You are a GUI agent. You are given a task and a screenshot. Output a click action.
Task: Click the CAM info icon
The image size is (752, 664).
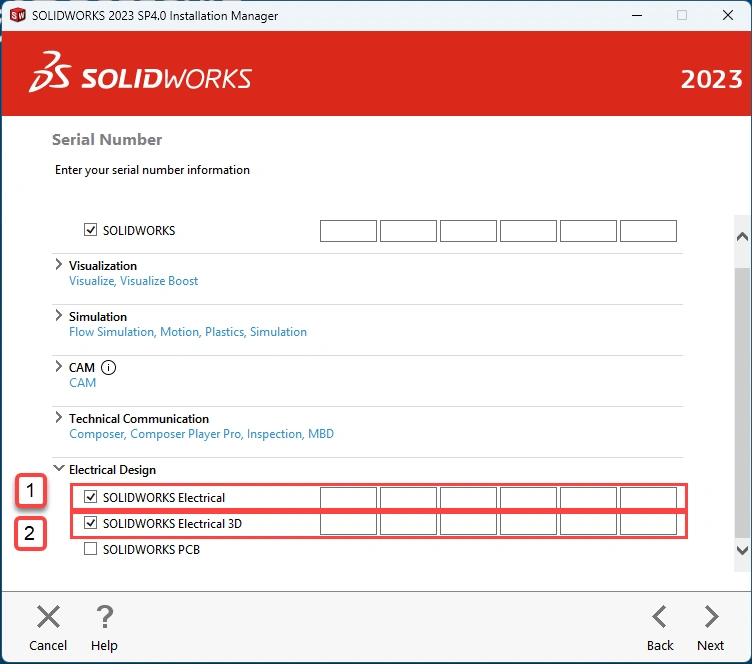click(108, 368)
